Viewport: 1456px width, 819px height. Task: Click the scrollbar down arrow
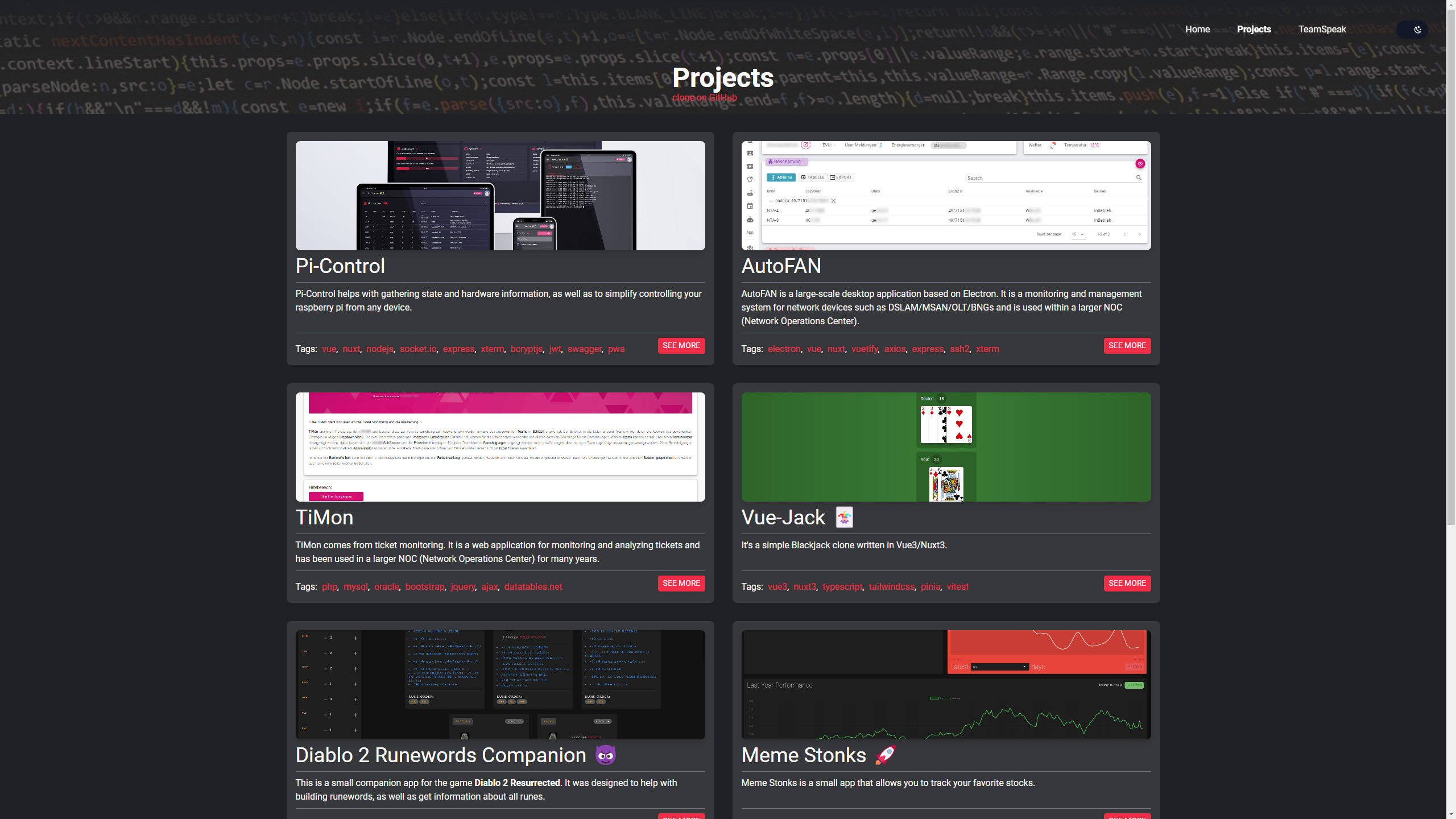(1451, 814)
